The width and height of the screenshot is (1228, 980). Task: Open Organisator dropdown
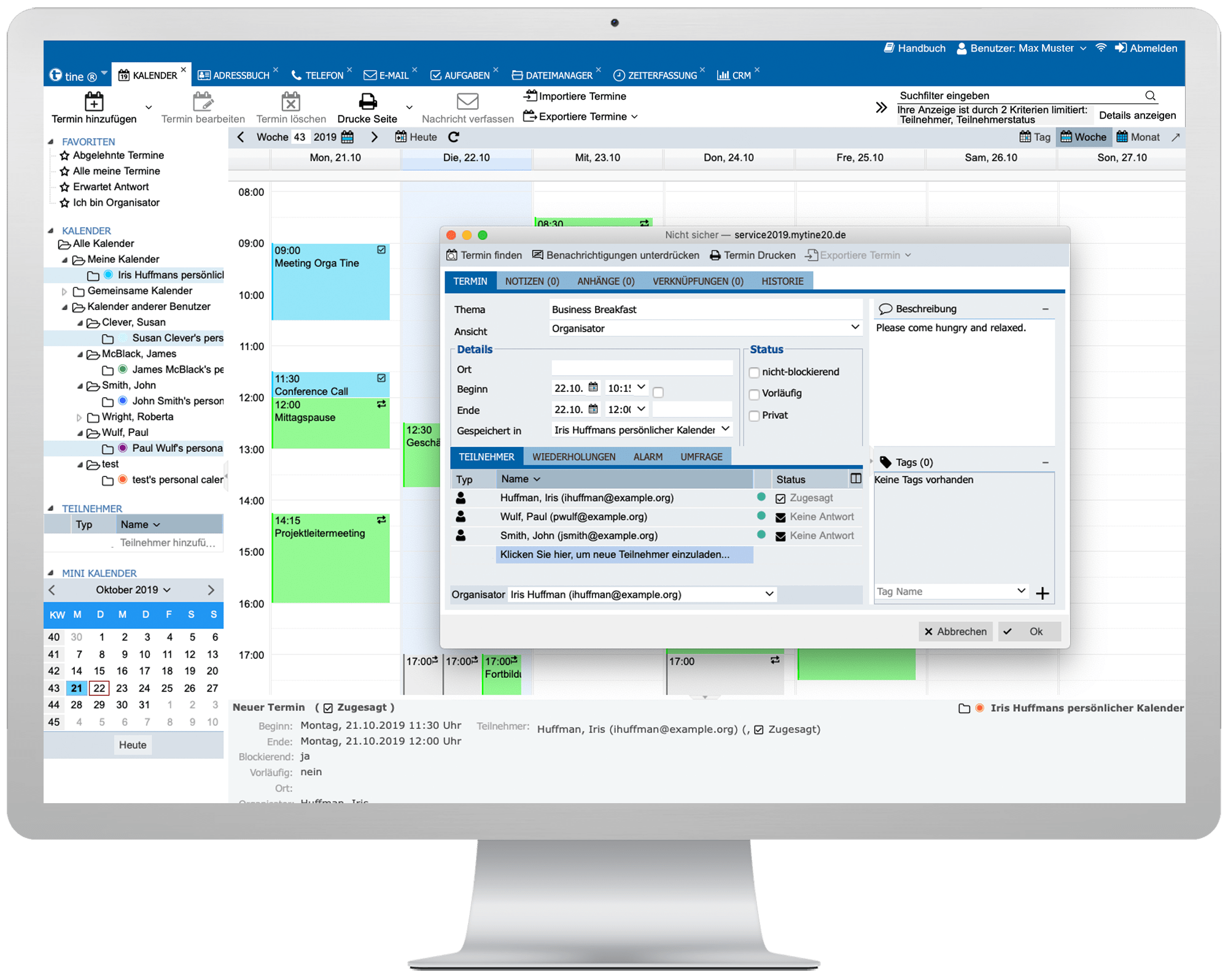coord(769,594)
